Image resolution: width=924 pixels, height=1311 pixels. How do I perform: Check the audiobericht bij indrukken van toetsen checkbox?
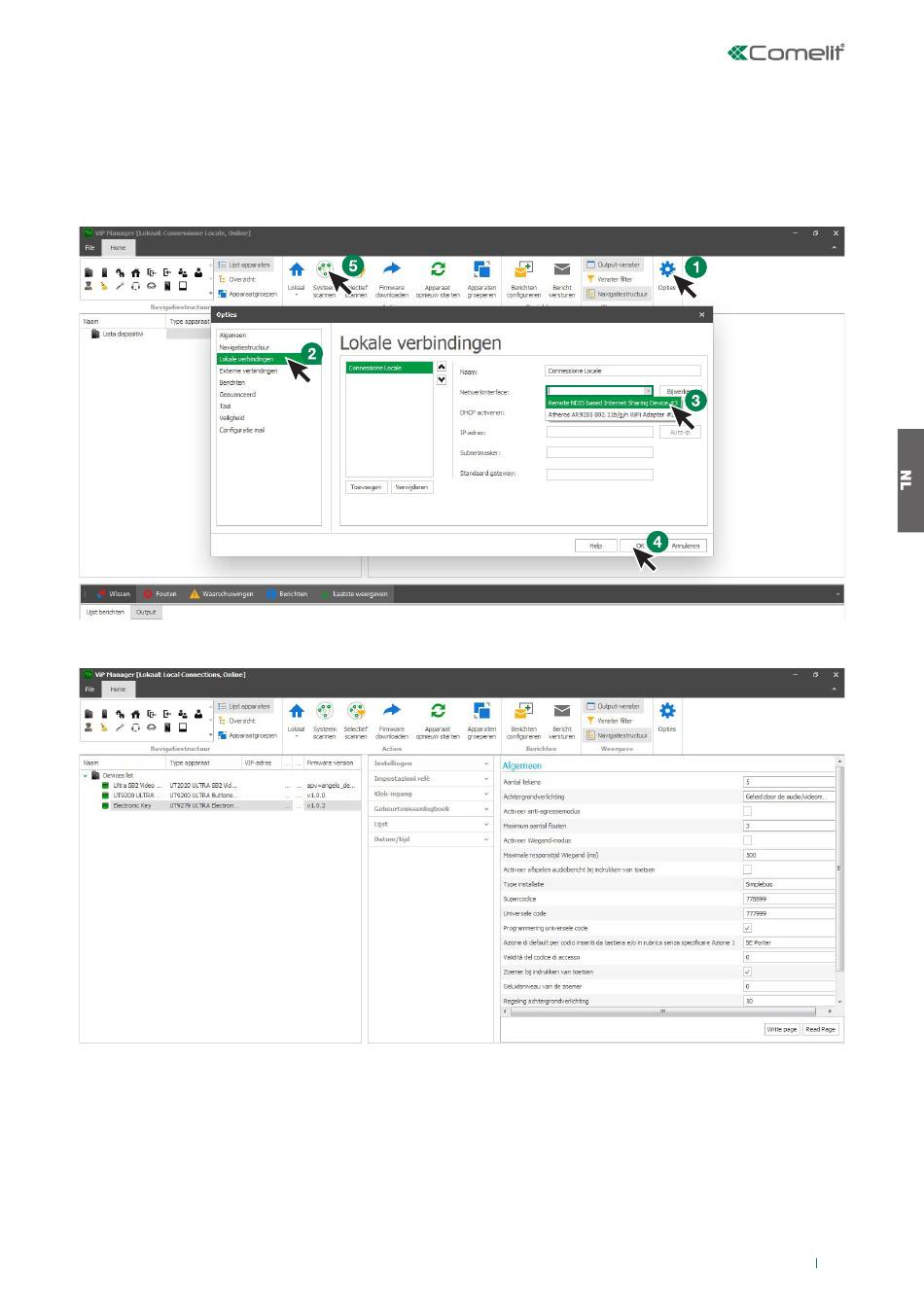click(x=747, y=869)
